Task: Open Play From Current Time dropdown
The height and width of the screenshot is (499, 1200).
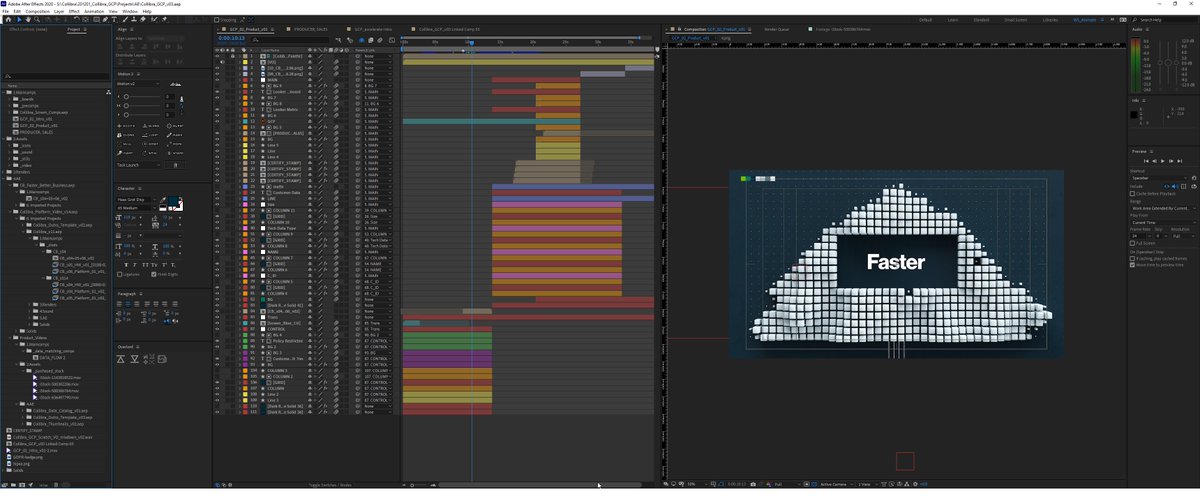Action: click(x=1164, y=222)
